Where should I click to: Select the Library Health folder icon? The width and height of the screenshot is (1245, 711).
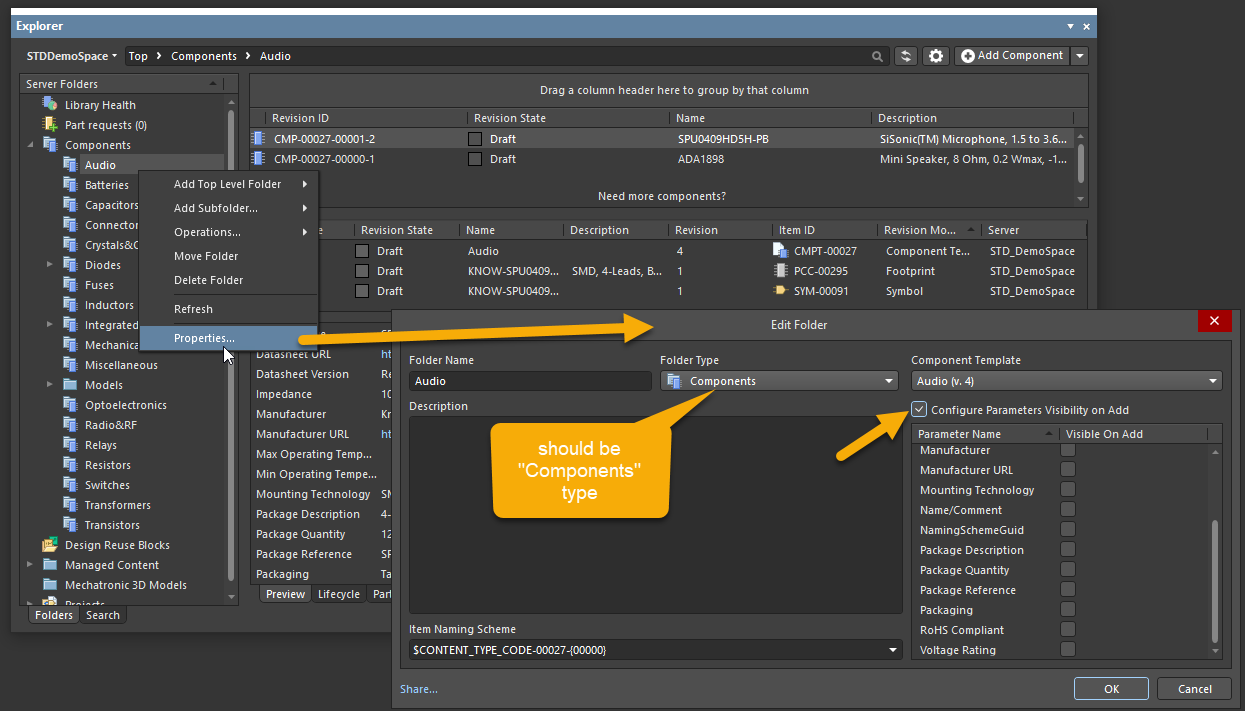coord(50,104)
